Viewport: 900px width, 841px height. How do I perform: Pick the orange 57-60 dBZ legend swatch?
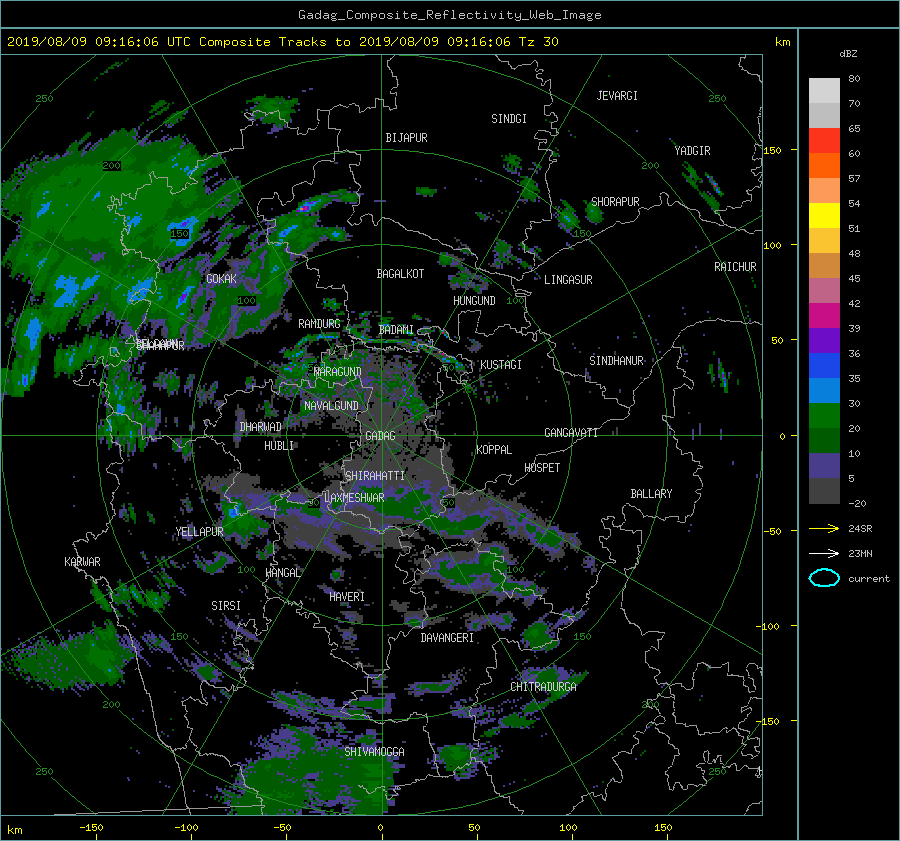pos(824,166)
